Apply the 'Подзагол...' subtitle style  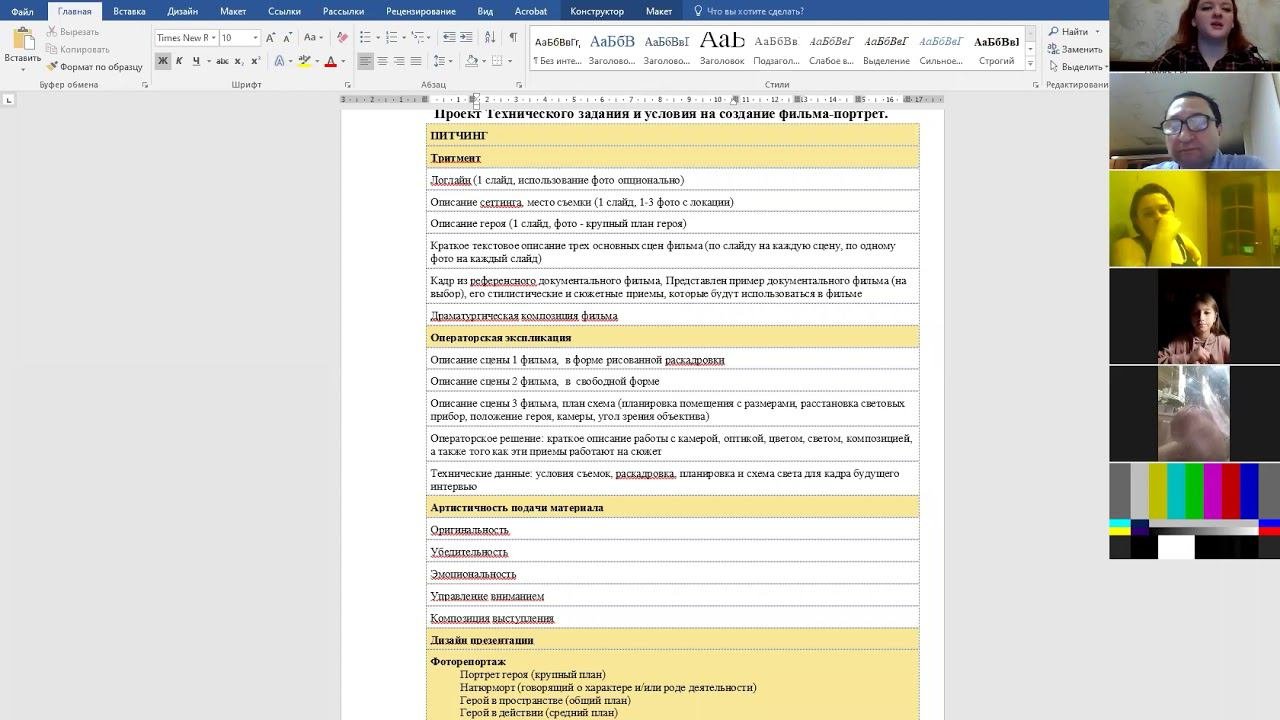pos(776,49)
